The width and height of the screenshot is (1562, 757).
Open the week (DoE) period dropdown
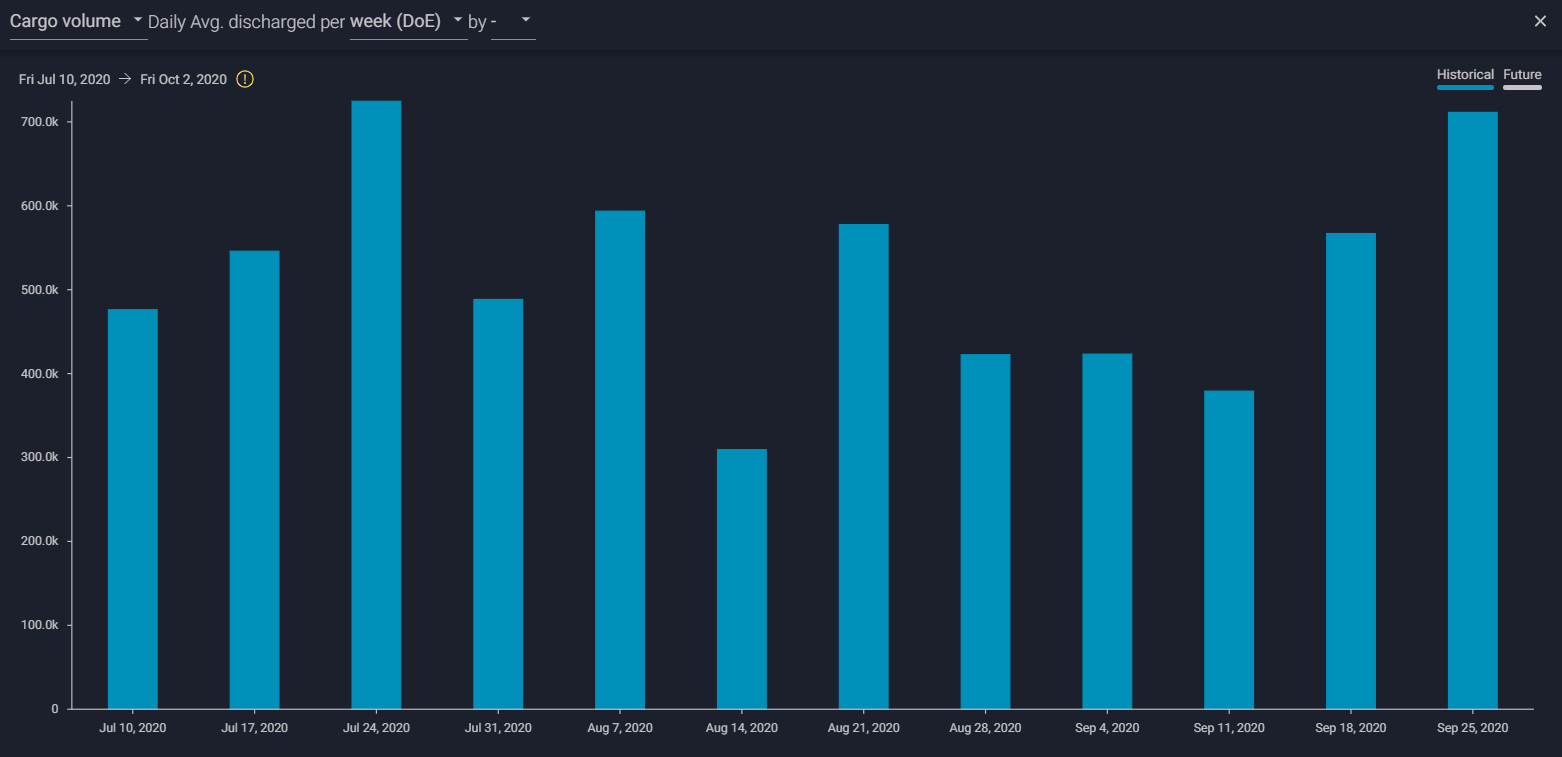[408, 21]
